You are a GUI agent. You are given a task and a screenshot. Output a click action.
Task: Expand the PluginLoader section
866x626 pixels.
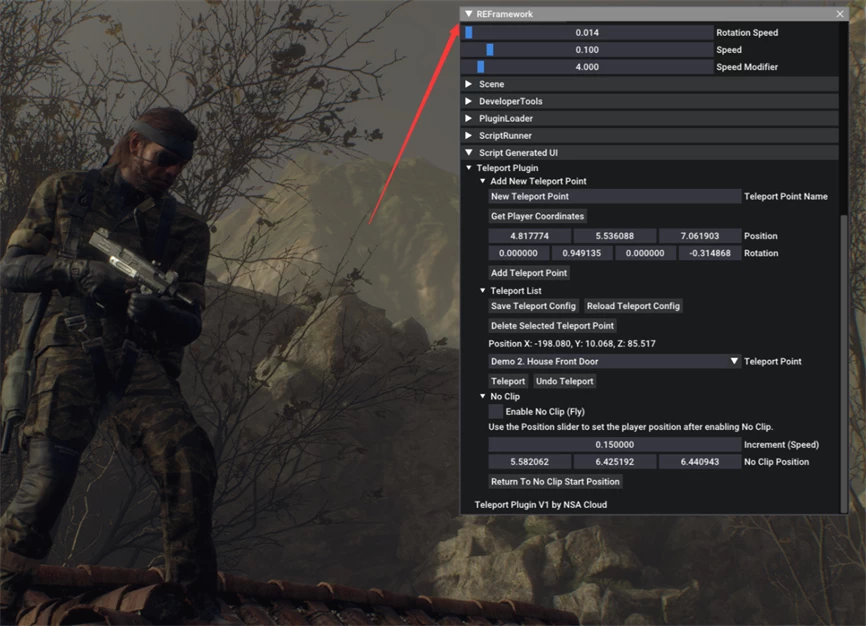click(469, 119)
